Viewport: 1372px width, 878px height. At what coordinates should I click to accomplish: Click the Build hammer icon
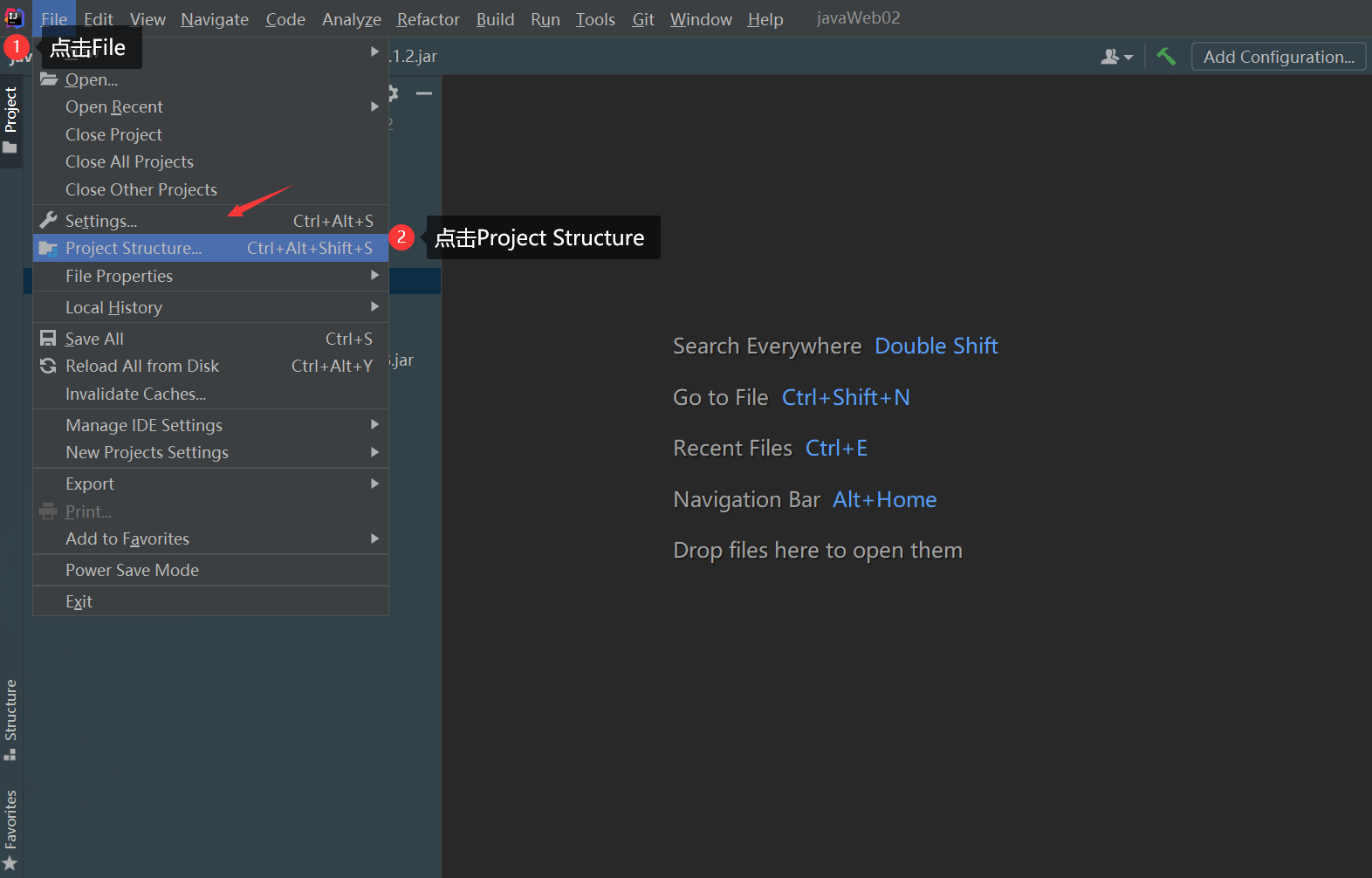[x=1166, y=57]
